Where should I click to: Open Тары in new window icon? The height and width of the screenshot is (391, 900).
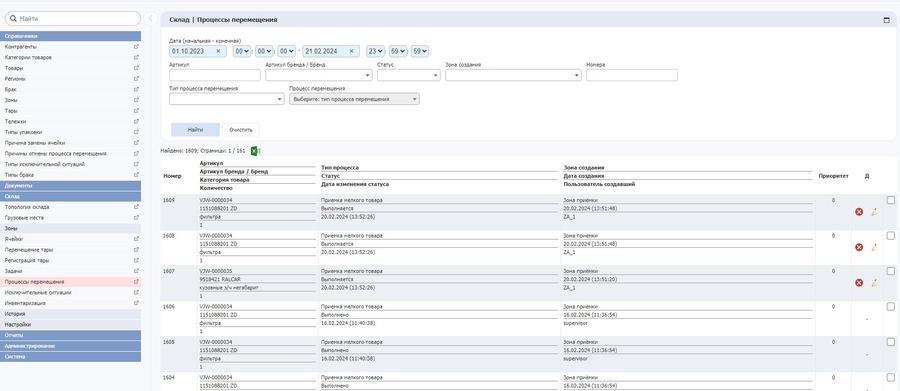[x=136, y=111]
